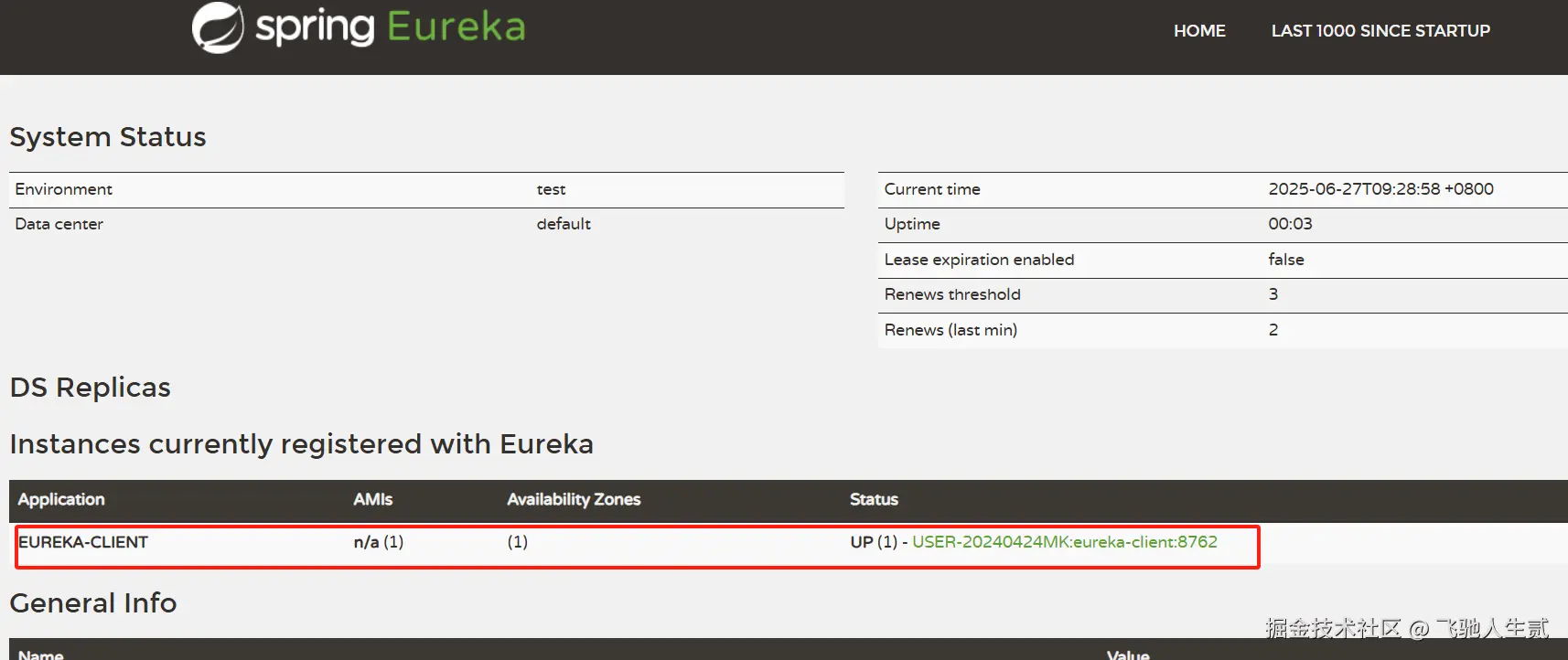Click the Uptime label
Viewport: 1568px width, 660px height.
pos(912,224)
